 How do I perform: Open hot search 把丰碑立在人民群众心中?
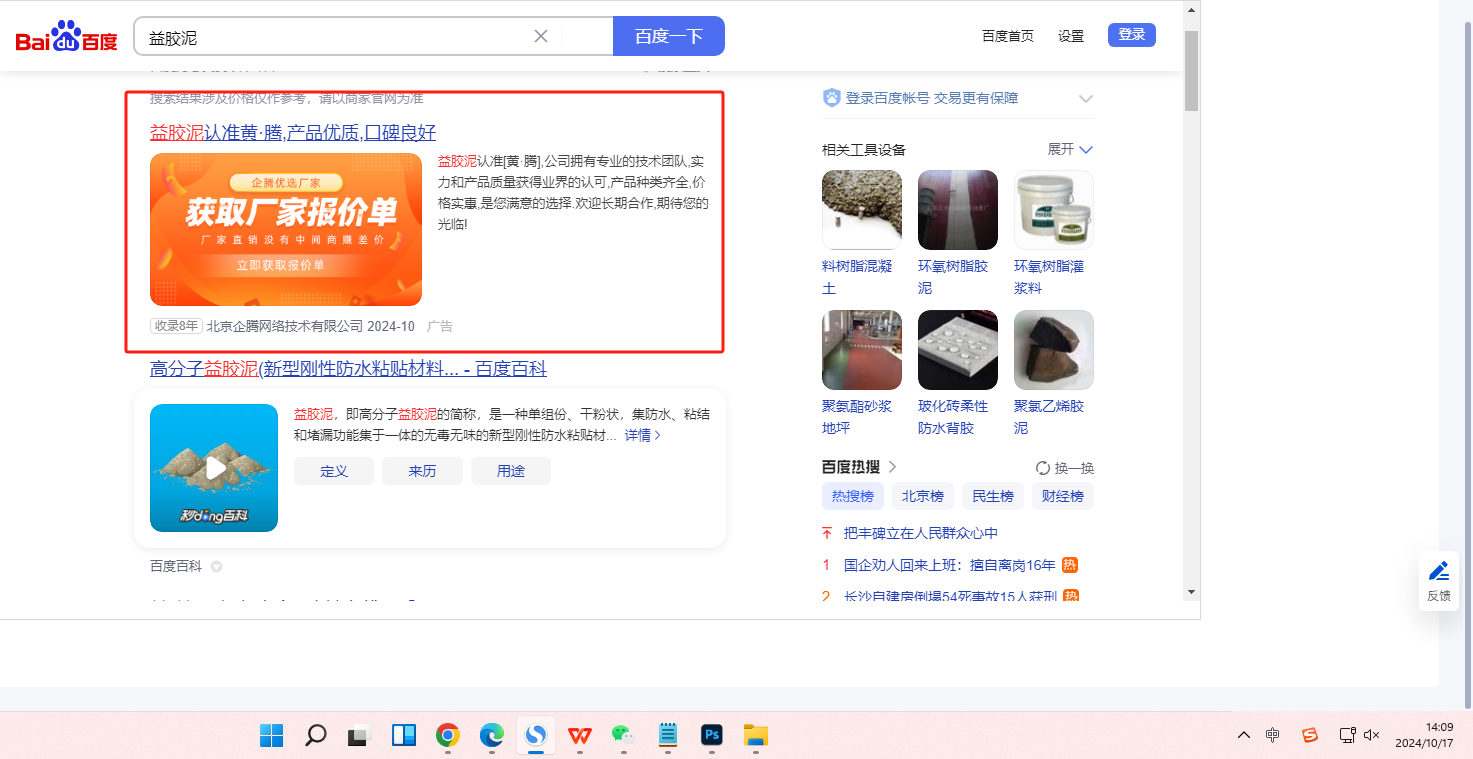click(921, 533)
